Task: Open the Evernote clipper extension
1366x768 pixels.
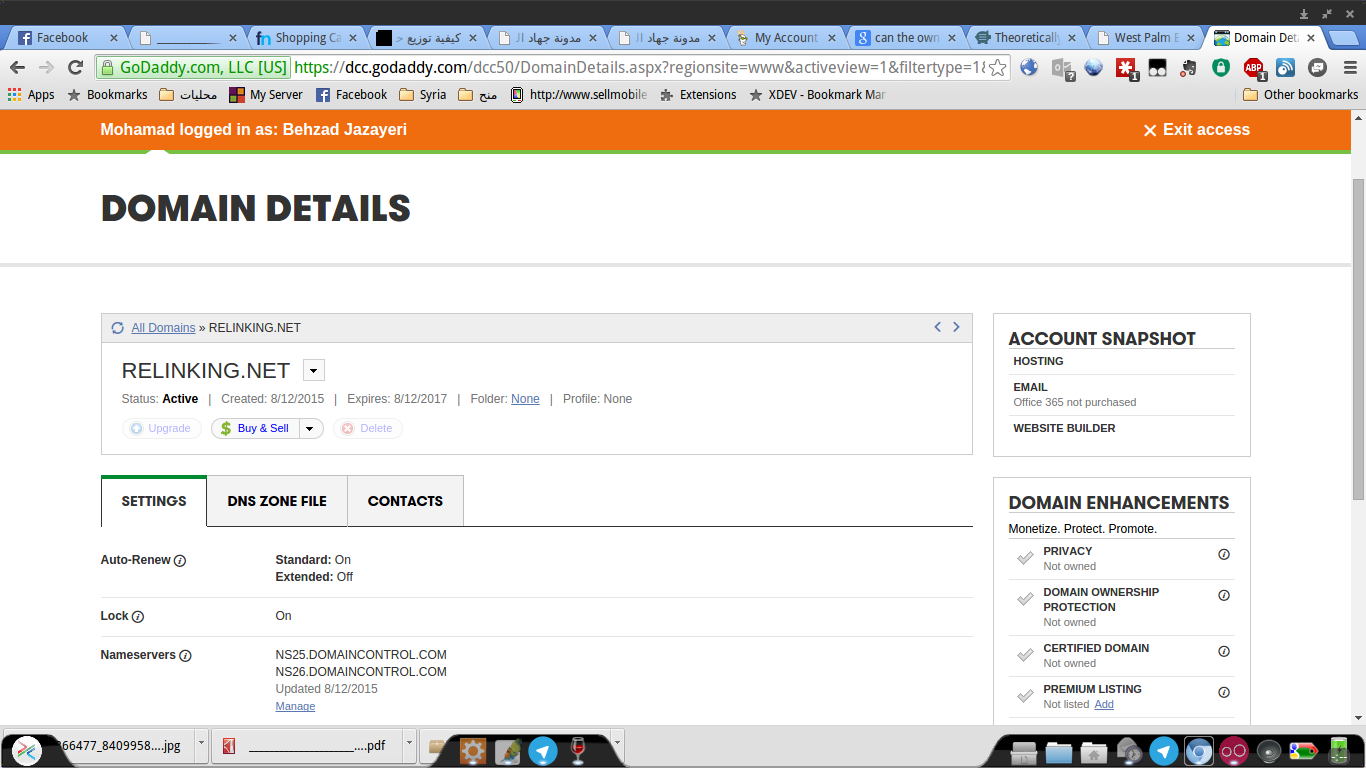Action: pos(1190,68)
